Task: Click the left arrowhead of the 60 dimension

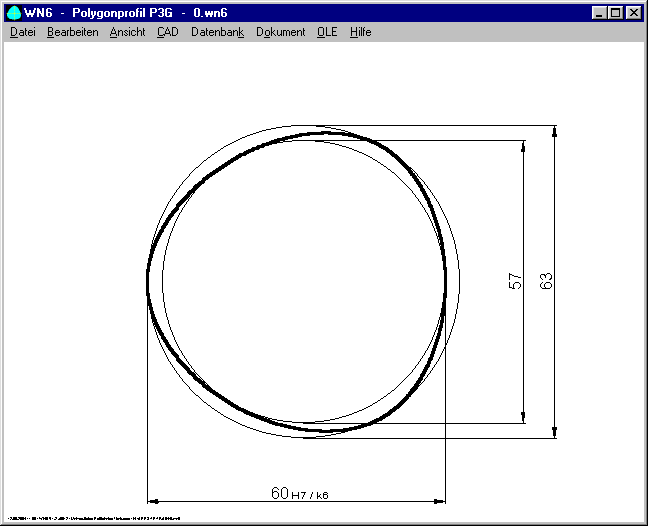Action: (154, 500)
